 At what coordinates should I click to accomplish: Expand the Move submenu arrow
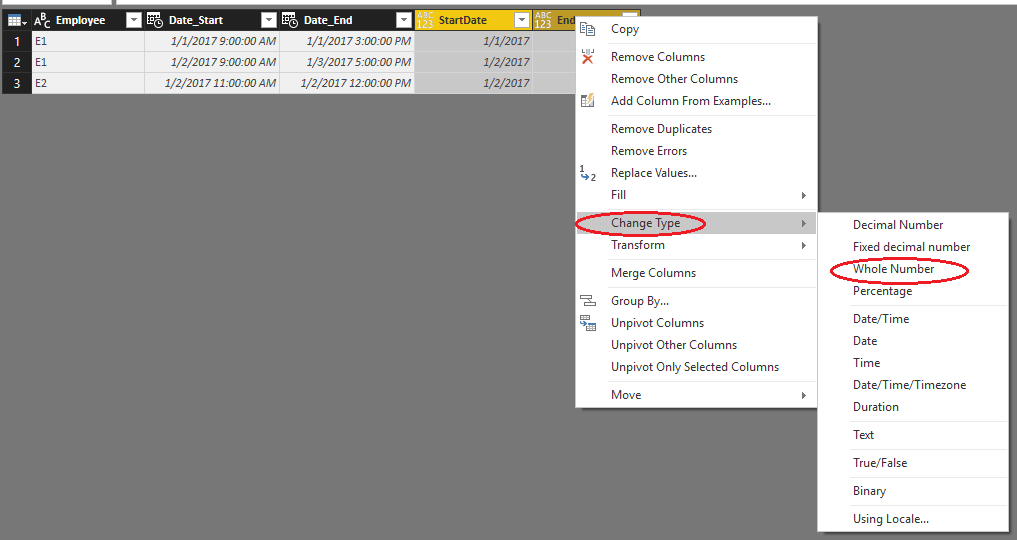pos(804,395)
